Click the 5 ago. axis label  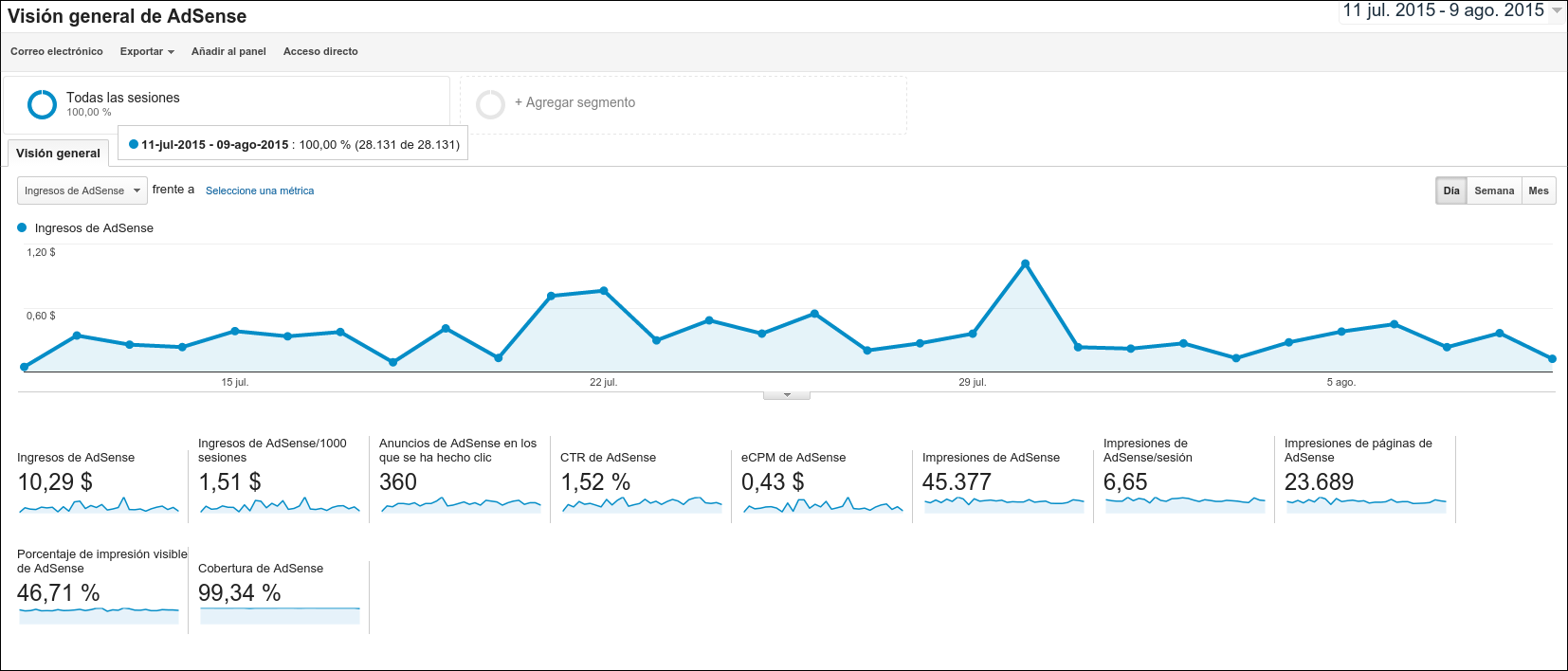click(1340, 382)
